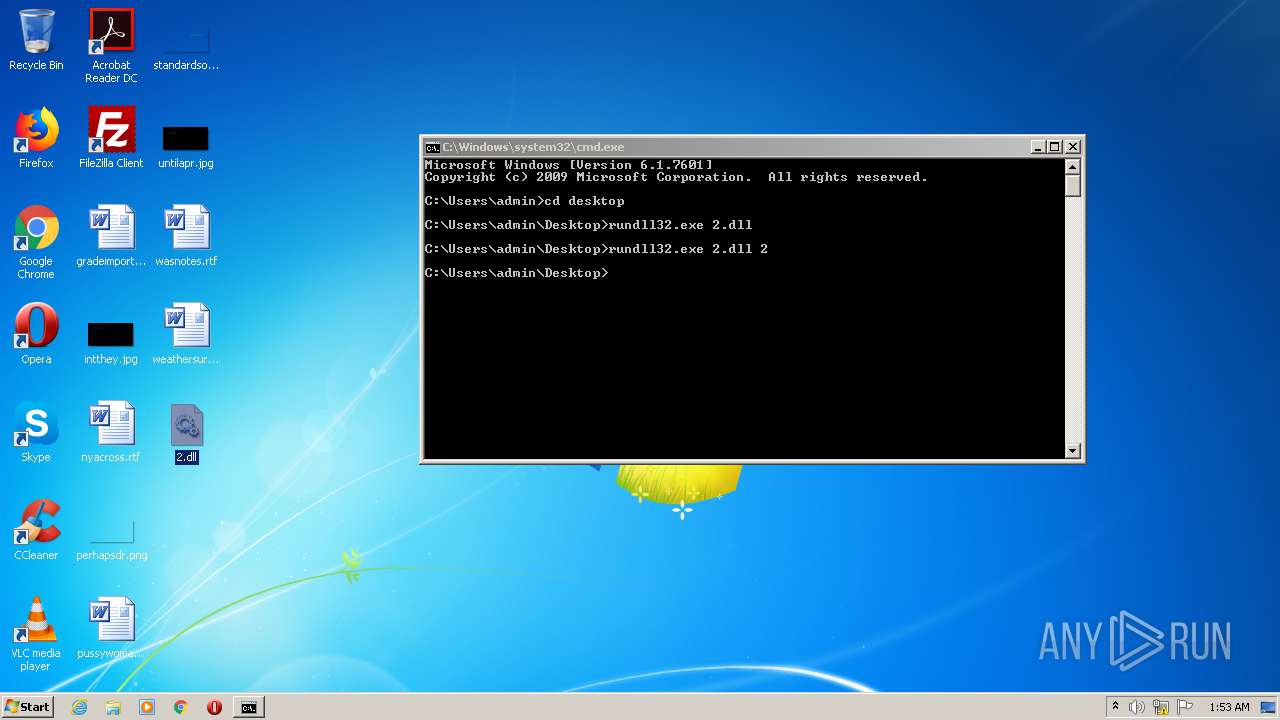Open Windows Explorer from taskbar
Viewport: 1280px width, 720px height.
(113, 707)
